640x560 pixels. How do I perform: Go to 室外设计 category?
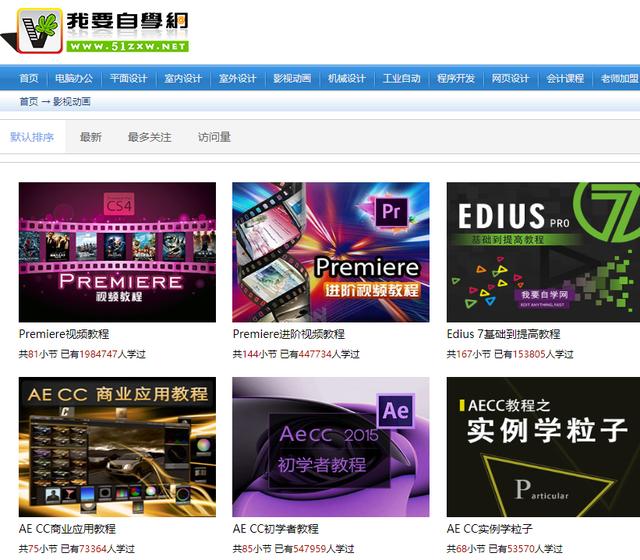coord(238,78)
